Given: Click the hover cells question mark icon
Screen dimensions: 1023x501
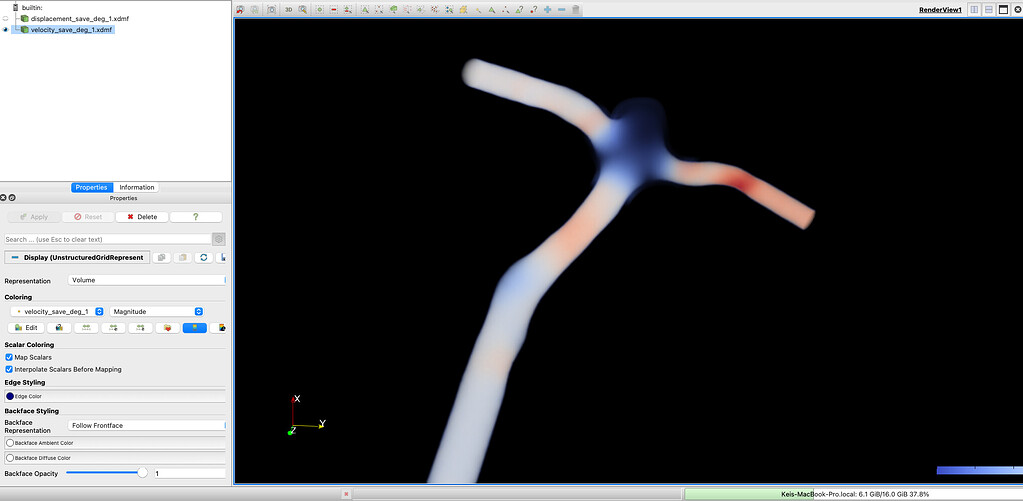Looking at the screenshot, I should coord(519,10).
